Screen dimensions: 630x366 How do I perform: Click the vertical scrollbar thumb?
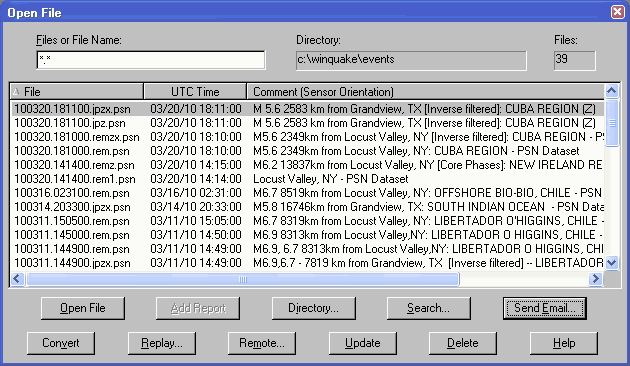pos(612,123)
